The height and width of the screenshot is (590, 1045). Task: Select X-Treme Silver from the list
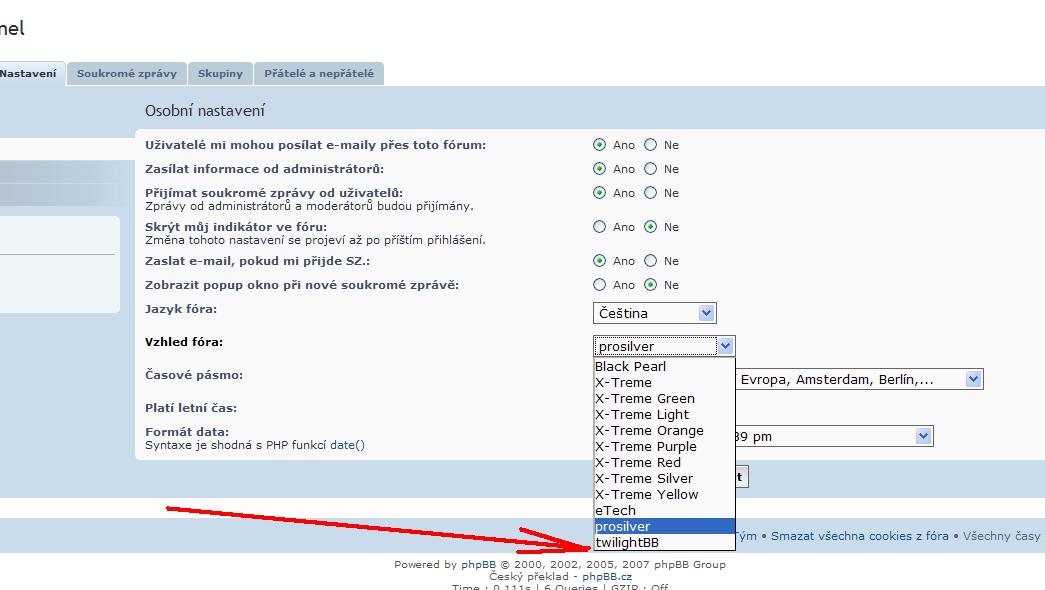pyautogui.click(x=643, y=479)
